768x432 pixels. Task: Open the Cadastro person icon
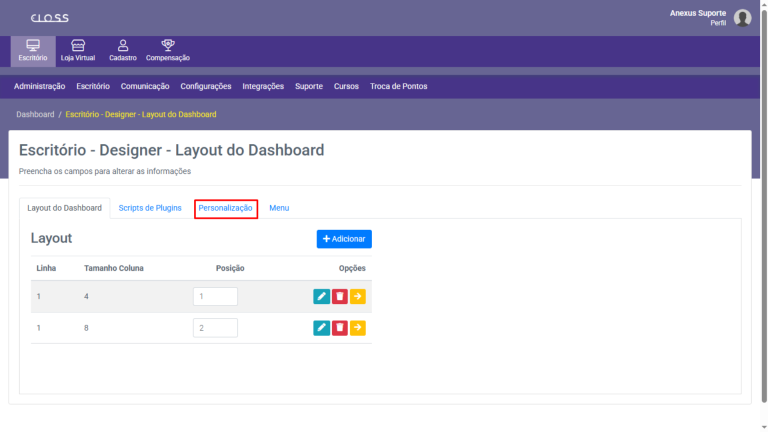[123, 46]
